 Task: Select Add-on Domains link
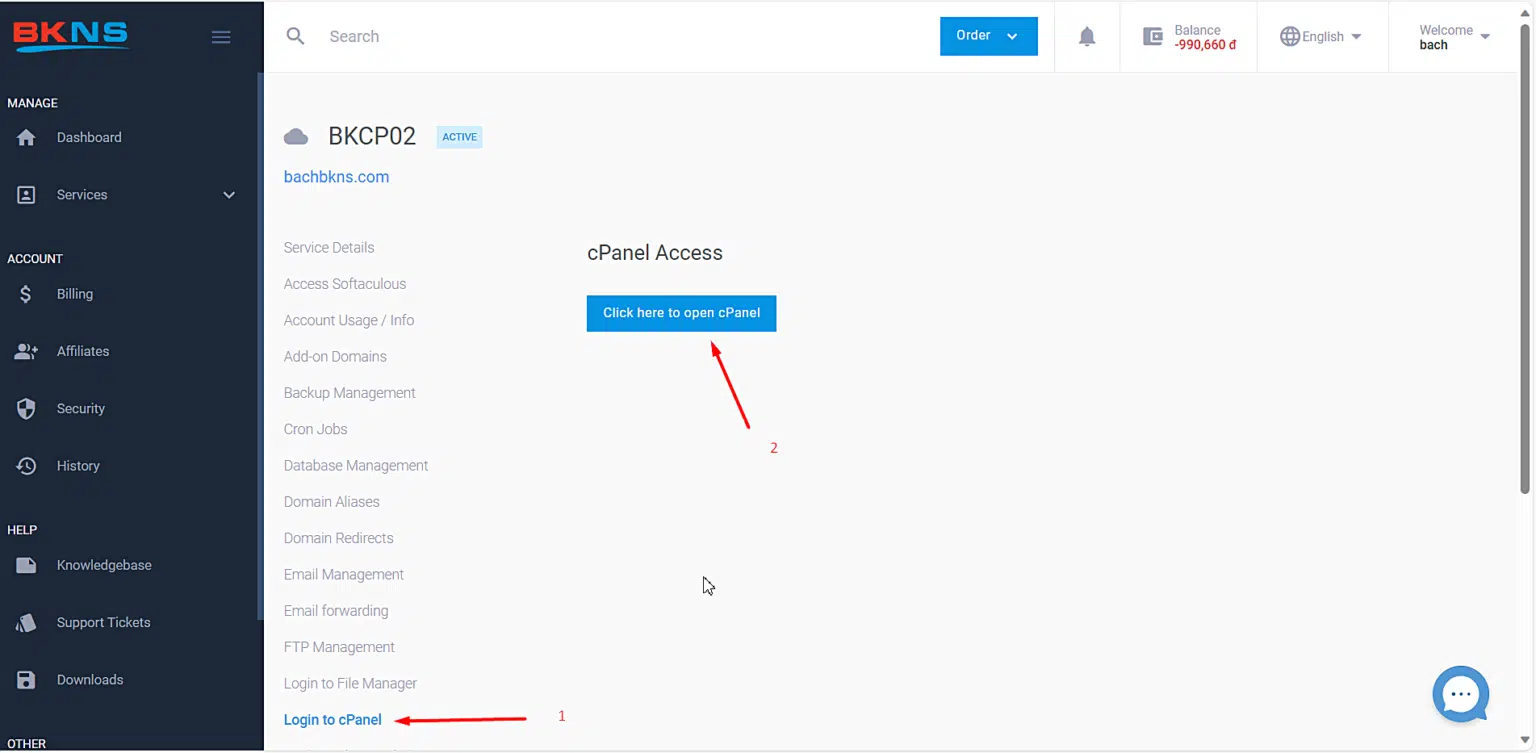tap(335, 357)
